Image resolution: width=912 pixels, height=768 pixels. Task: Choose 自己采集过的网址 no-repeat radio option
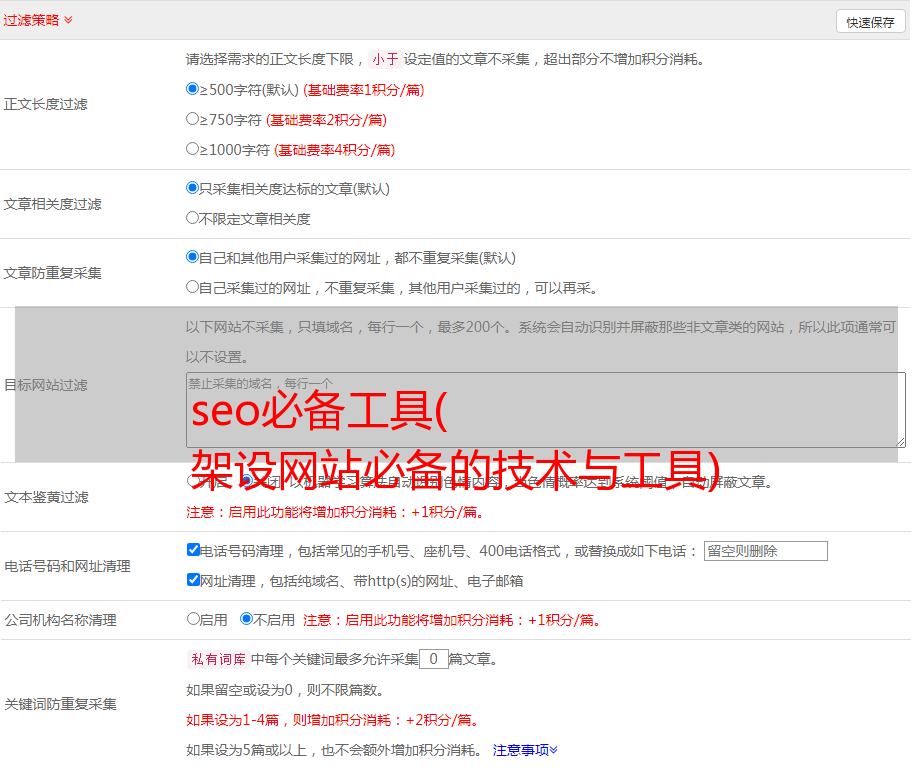[193, 287]
